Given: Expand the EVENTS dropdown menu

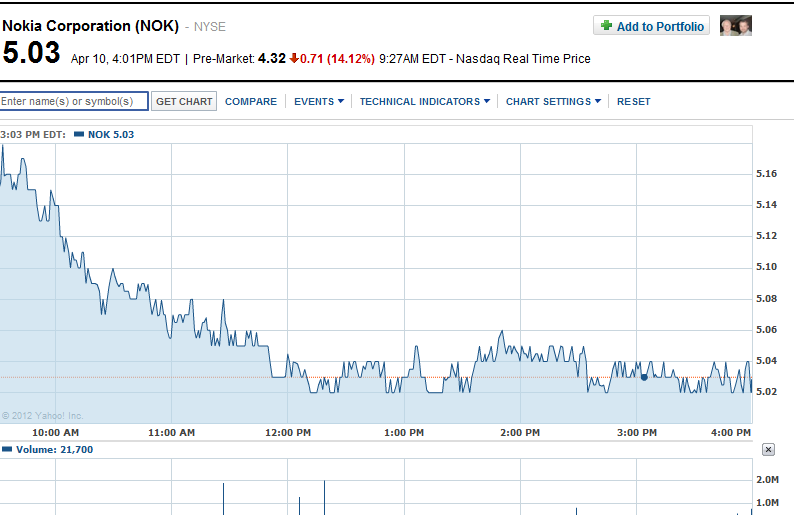Looking at the screenshot, I should (x=319, y=101).
